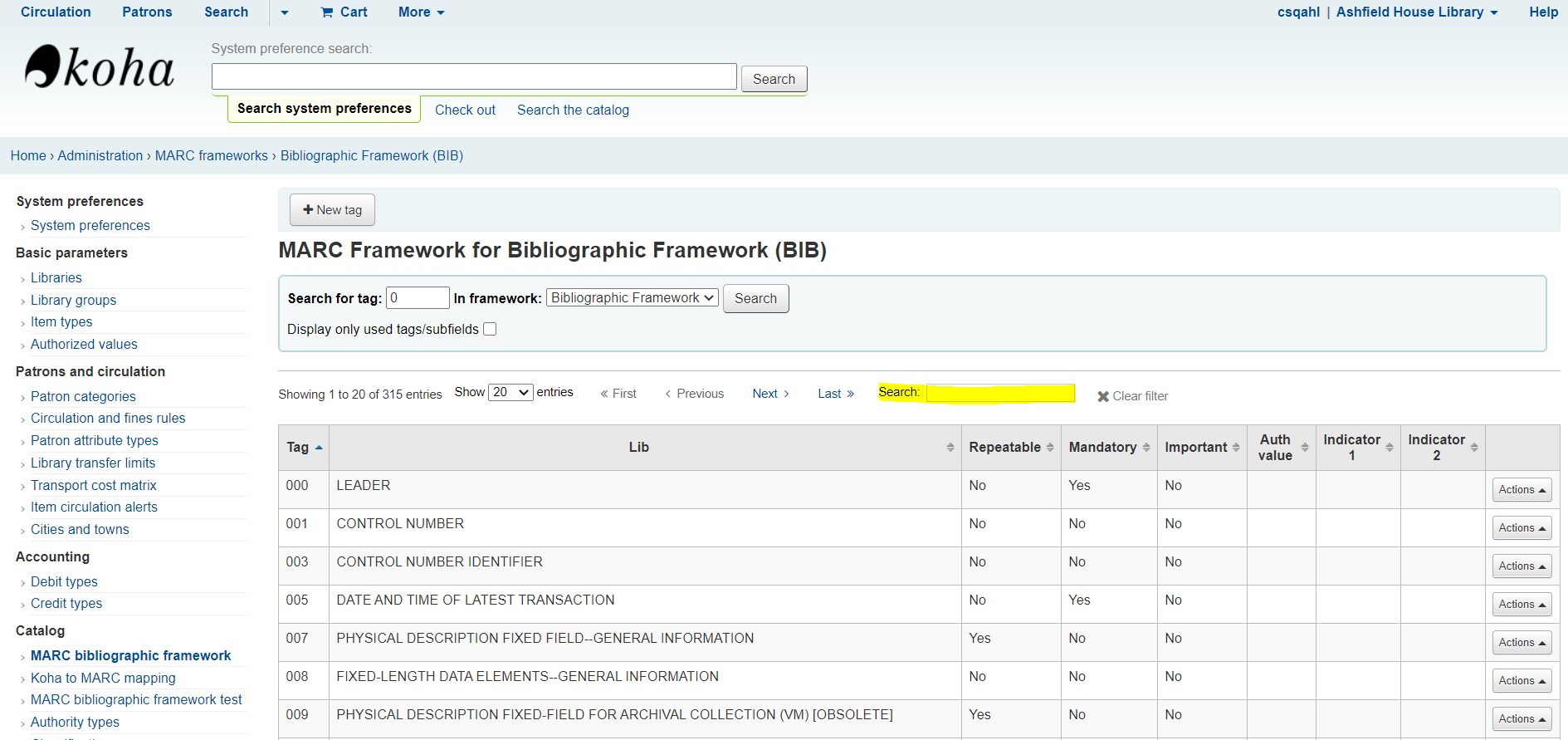The height and width of the screenshot is (740, 1568).
Task: Open the Cart from the top bar
Action: 344,12
